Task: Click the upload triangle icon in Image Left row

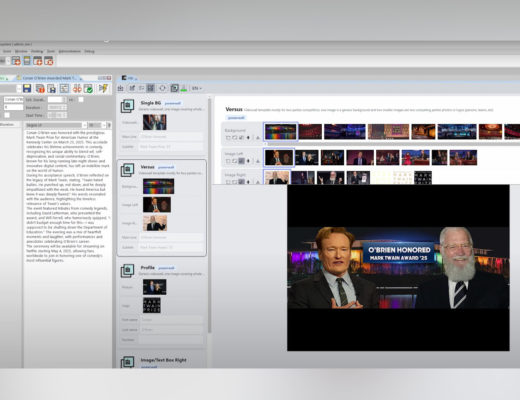Action: coord(258,161)
